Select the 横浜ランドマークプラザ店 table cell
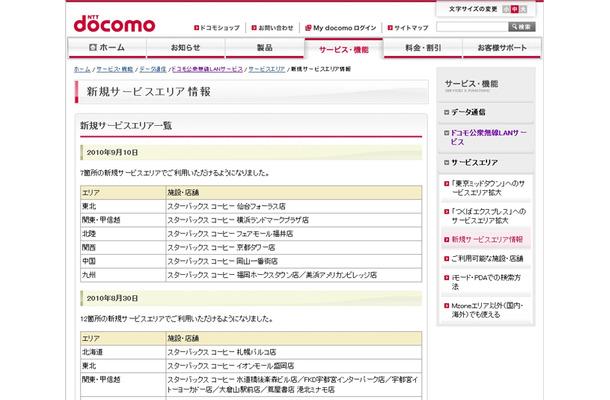This screenshot has width=610, height=400. coord(294,220)
